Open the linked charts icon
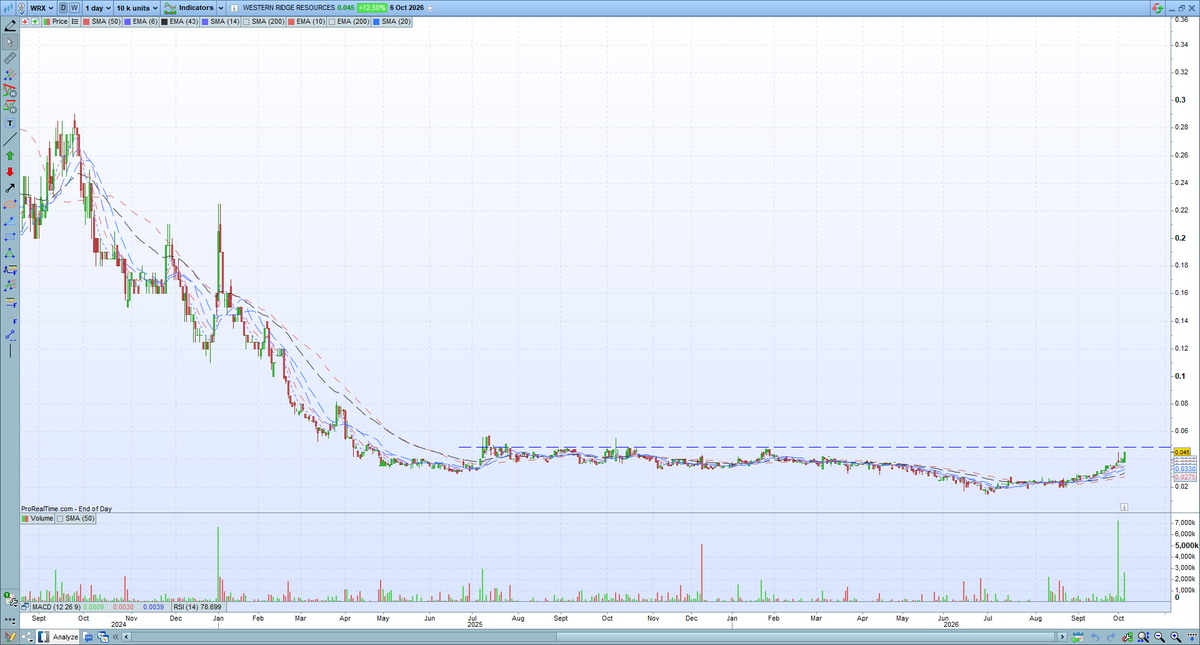 click(103, 637)
